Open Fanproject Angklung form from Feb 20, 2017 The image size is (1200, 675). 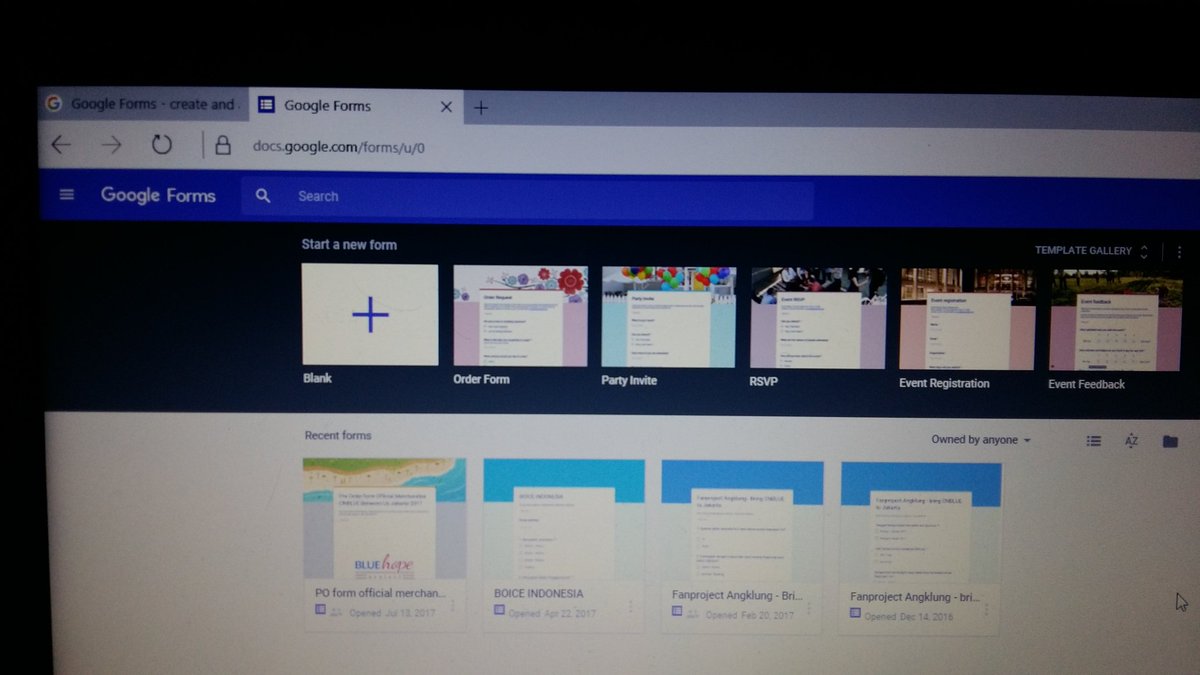click(x=742, y=522)
